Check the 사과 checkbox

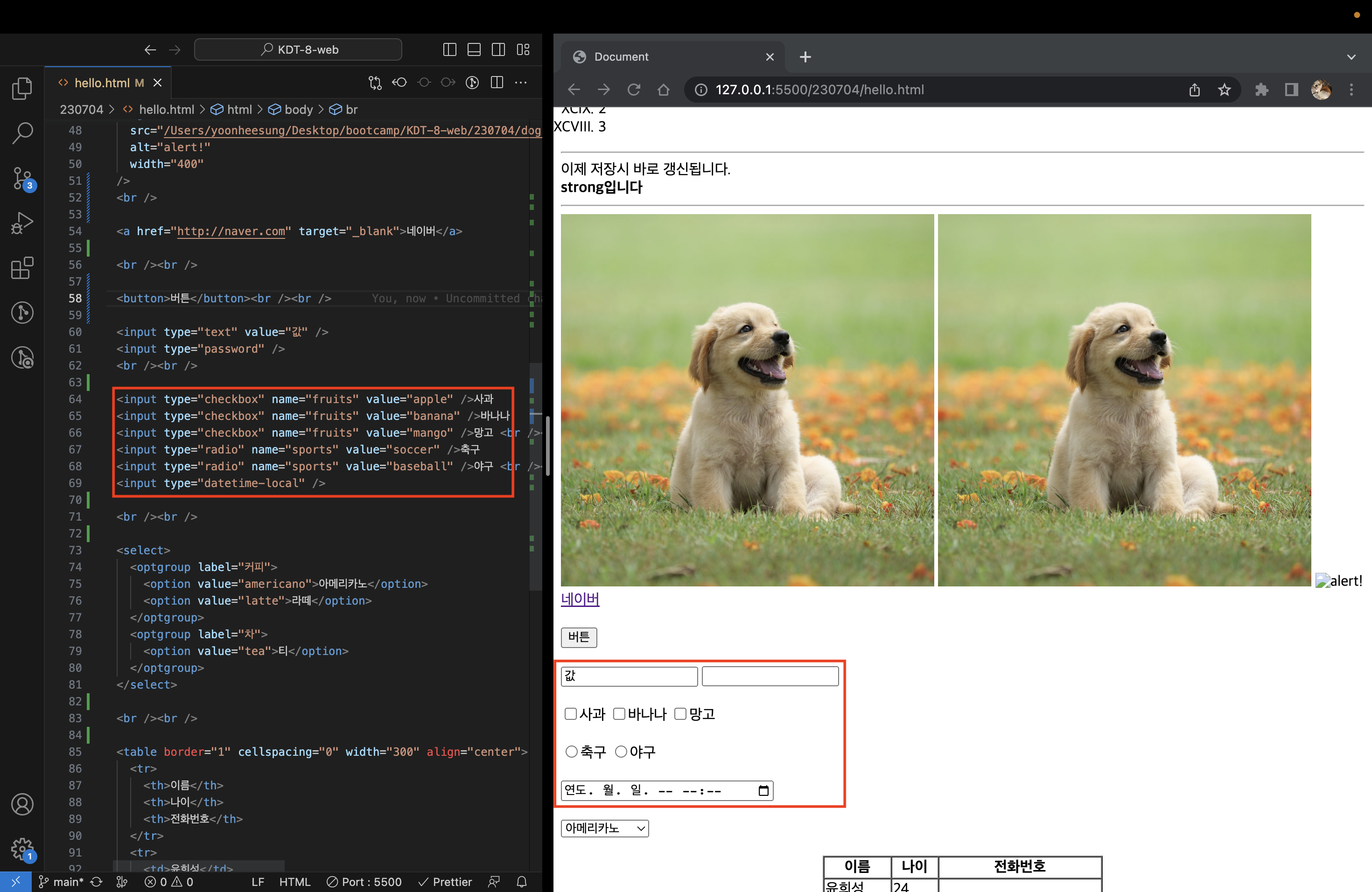(571, 714)
